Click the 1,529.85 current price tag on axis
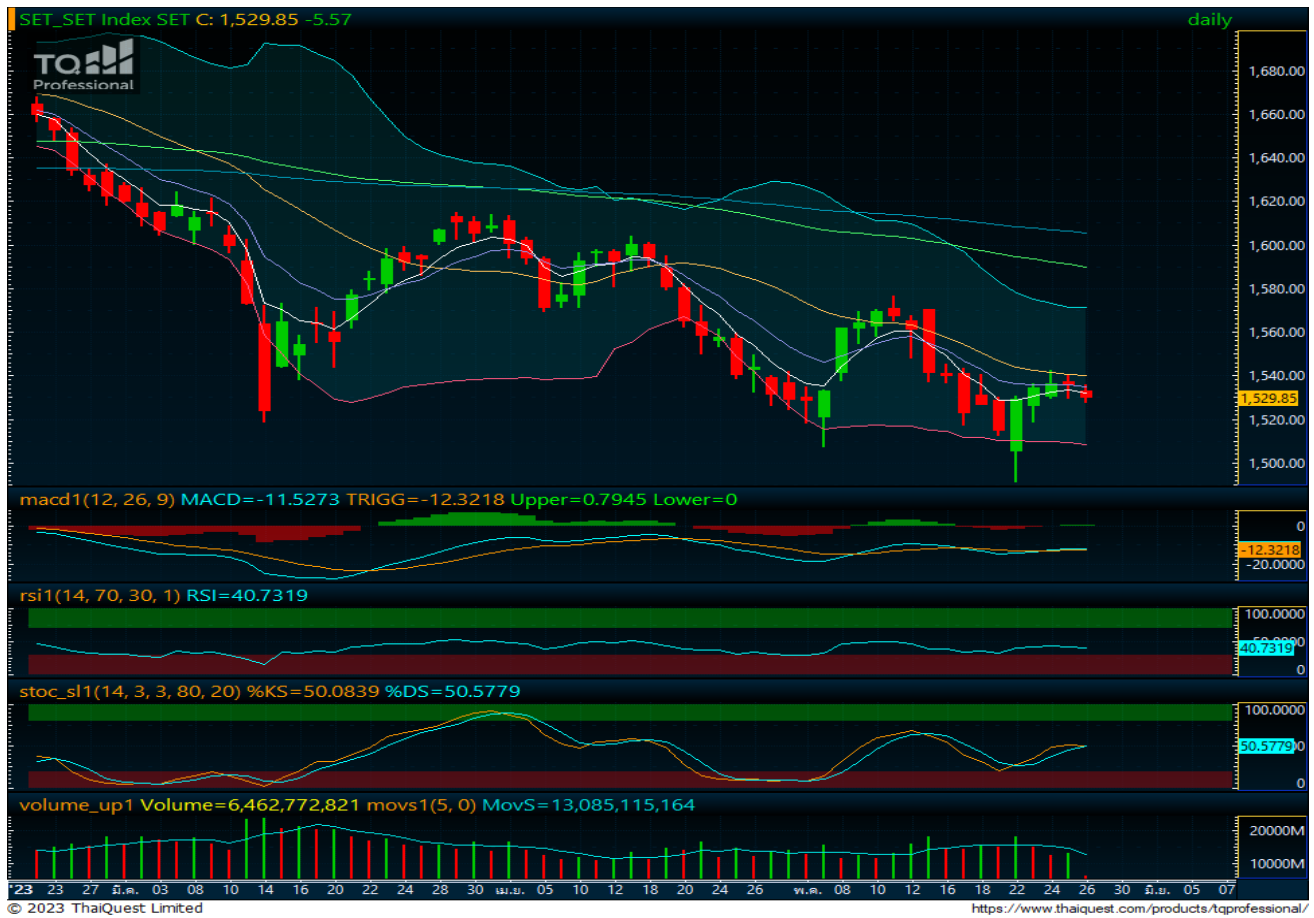 pyautogui.click(x=1269, y=398)
